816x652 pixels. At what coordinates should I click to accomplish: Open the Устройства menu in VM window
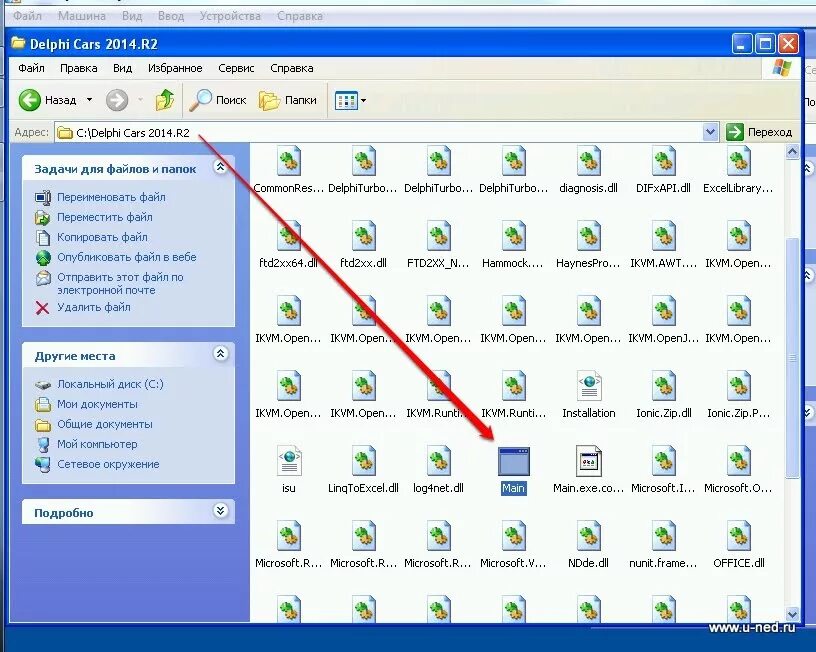click(x=230, y=16)
